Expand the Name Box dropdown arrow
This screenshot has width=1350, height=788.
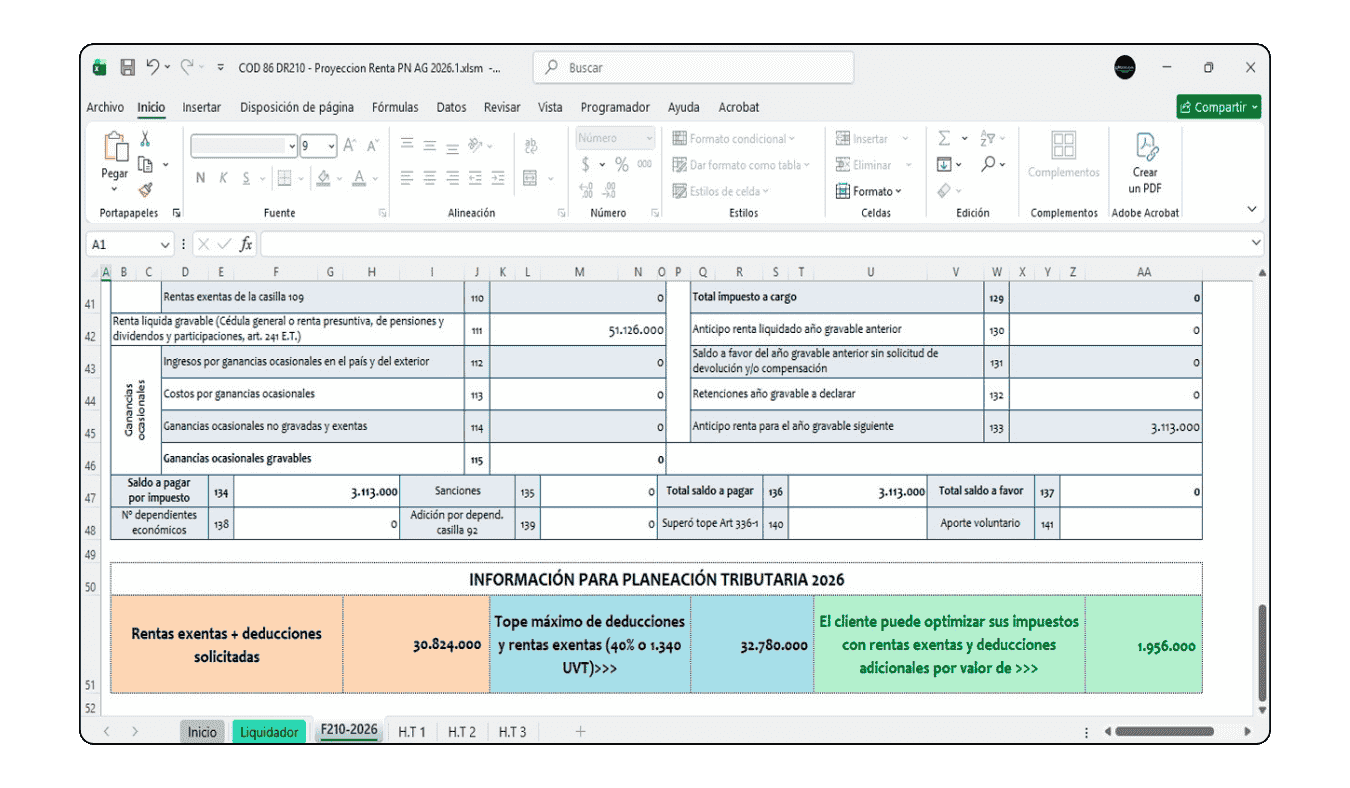165,245
